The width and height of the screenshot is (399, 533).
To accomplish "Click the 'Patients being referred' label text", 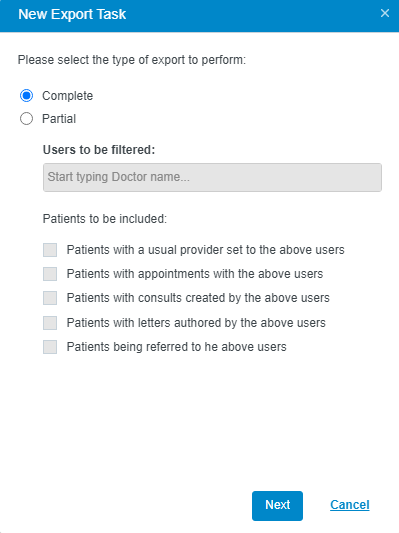I will tap(176, 347).
